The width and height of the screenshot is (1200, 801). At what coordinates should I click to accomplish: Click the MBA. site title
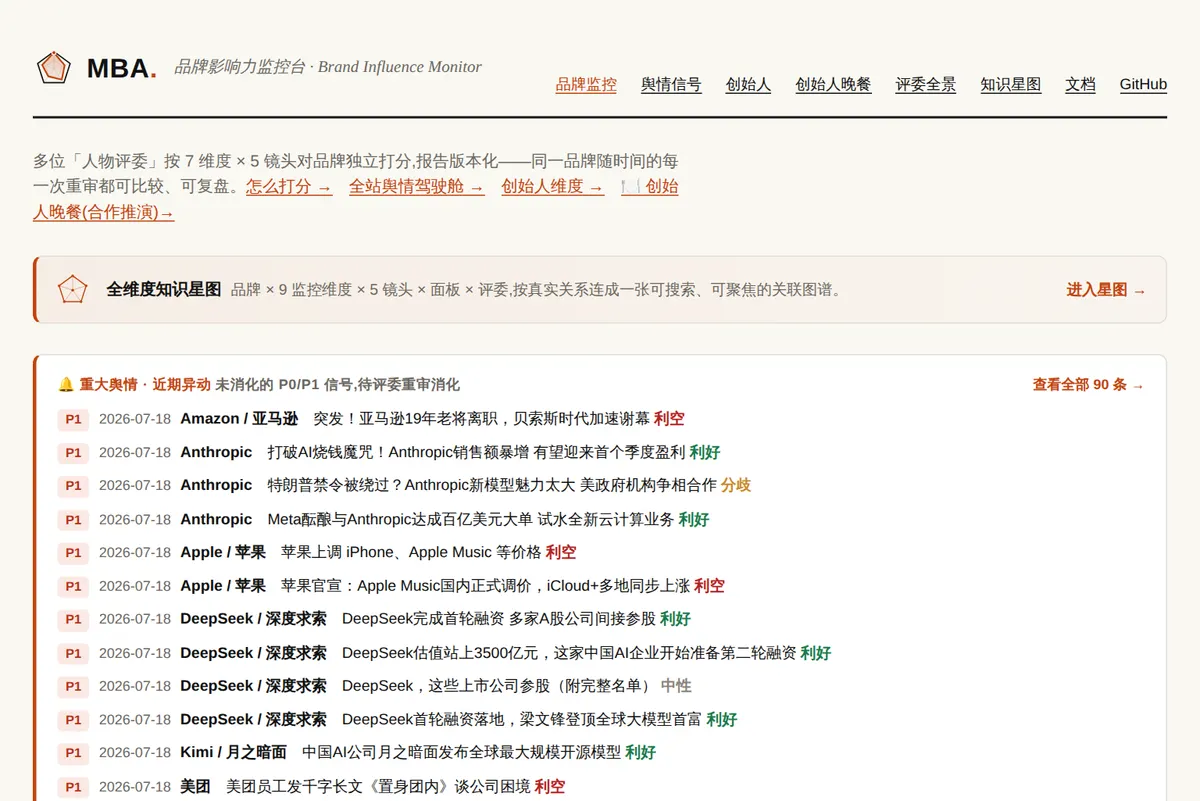121,68
